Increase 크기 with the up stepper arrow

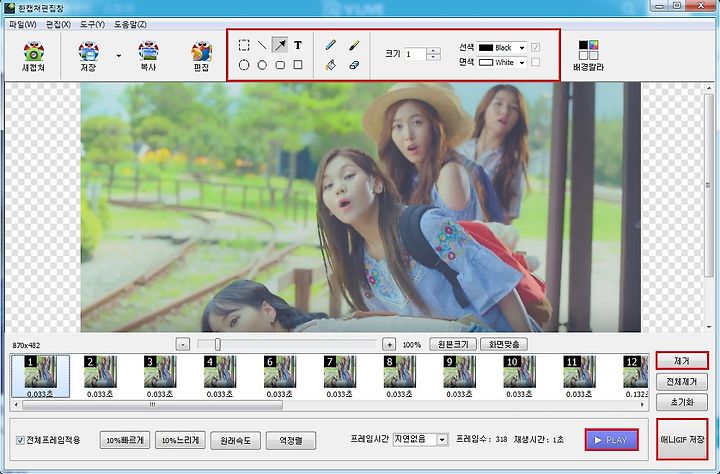433,51
